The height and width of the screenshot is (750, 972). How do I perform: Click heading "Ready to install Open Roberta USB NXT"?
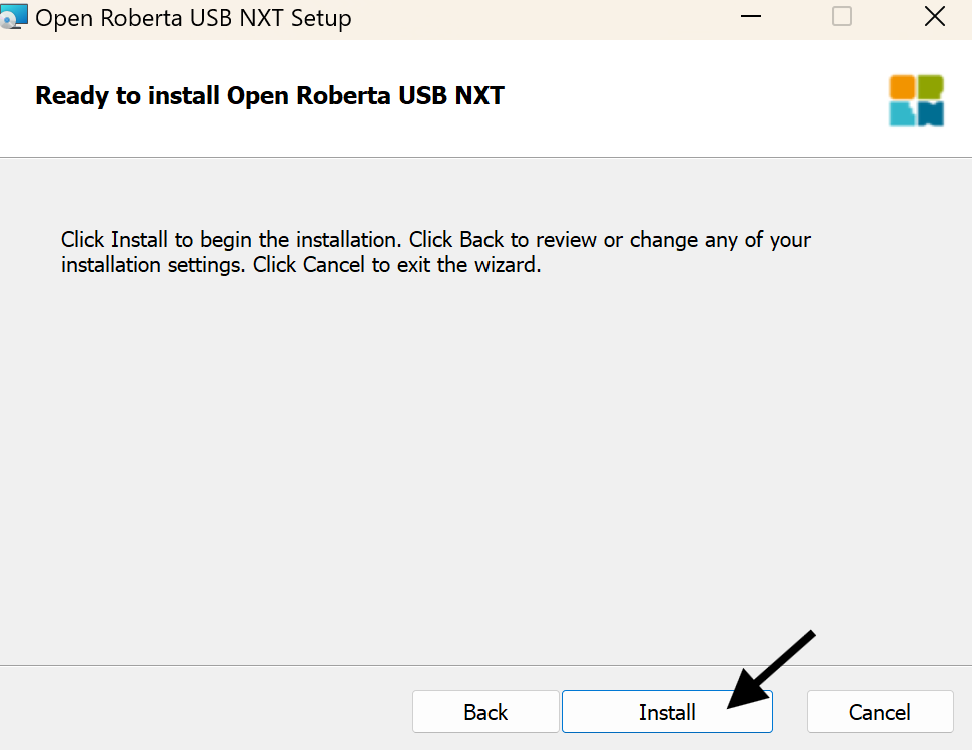(270, 95)
